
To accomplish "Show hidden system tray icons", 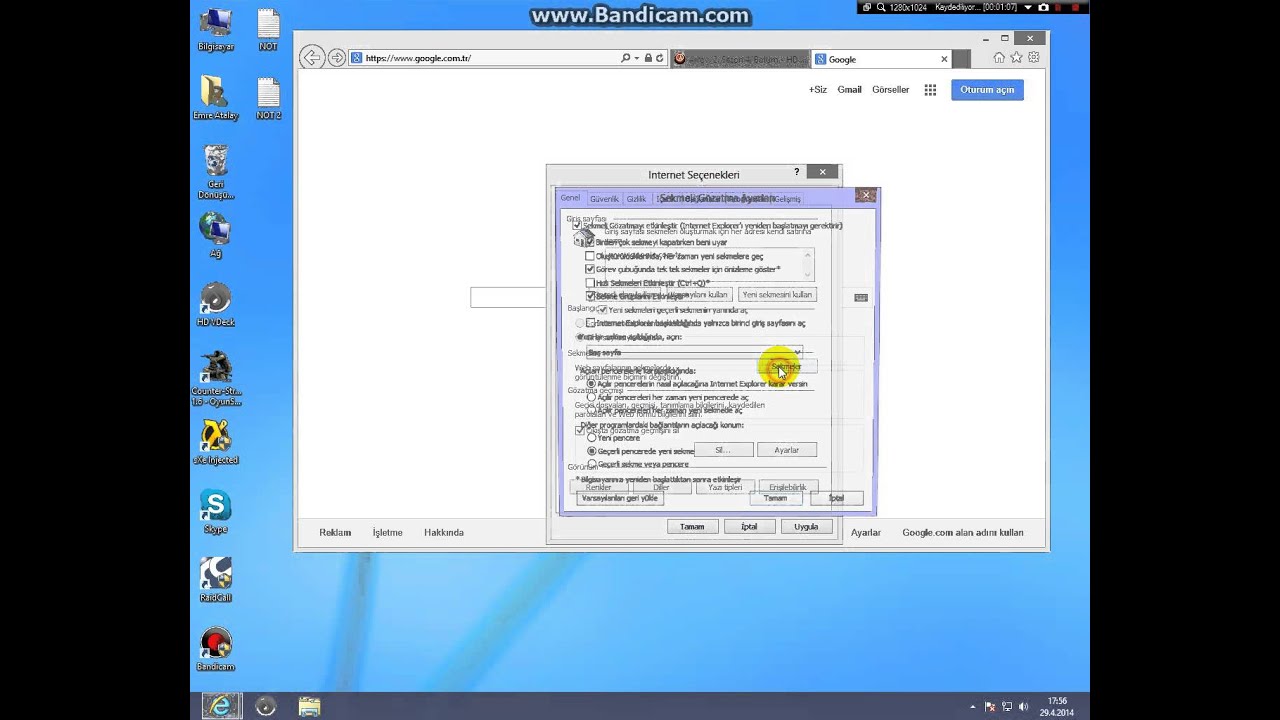I will [x=972, y=707].
